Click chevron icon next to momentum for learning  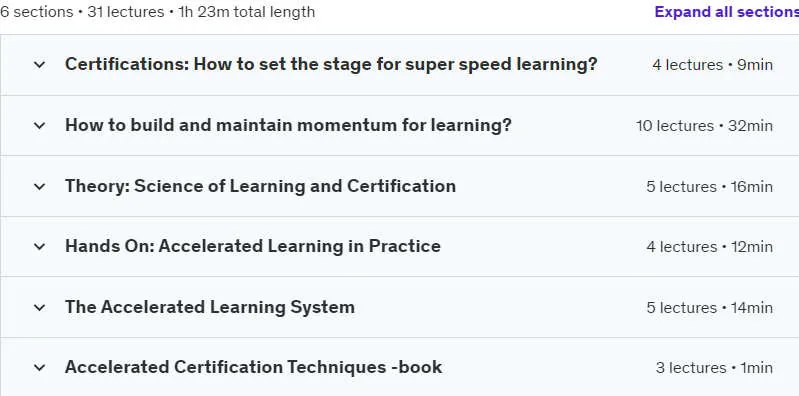coord(39,125)
